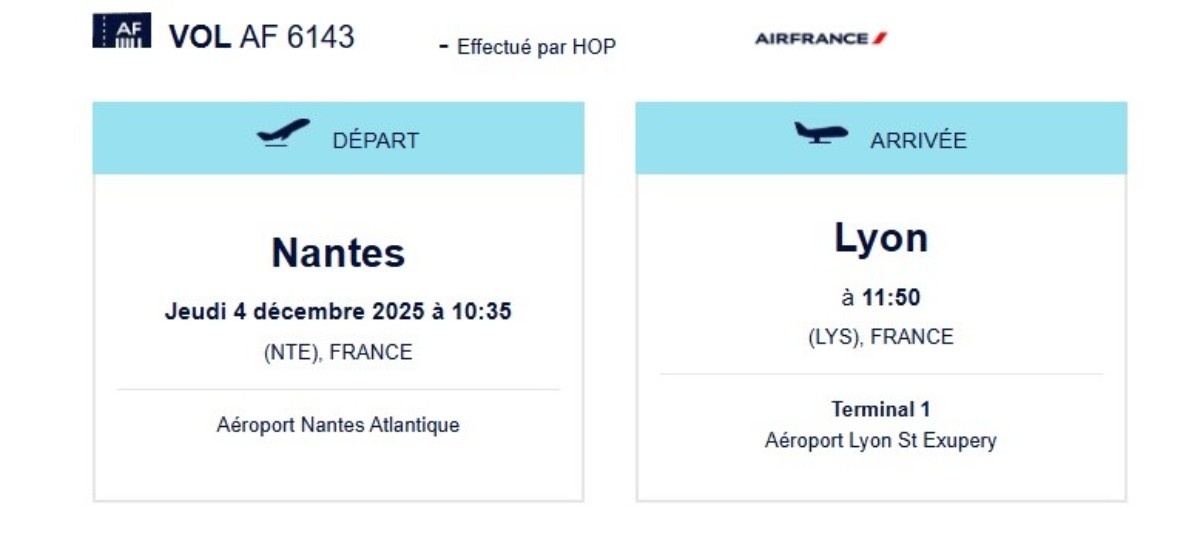Click the Terminal 1 label
This screenshot has width=1200, height=555.
click(x=881, y=409)
